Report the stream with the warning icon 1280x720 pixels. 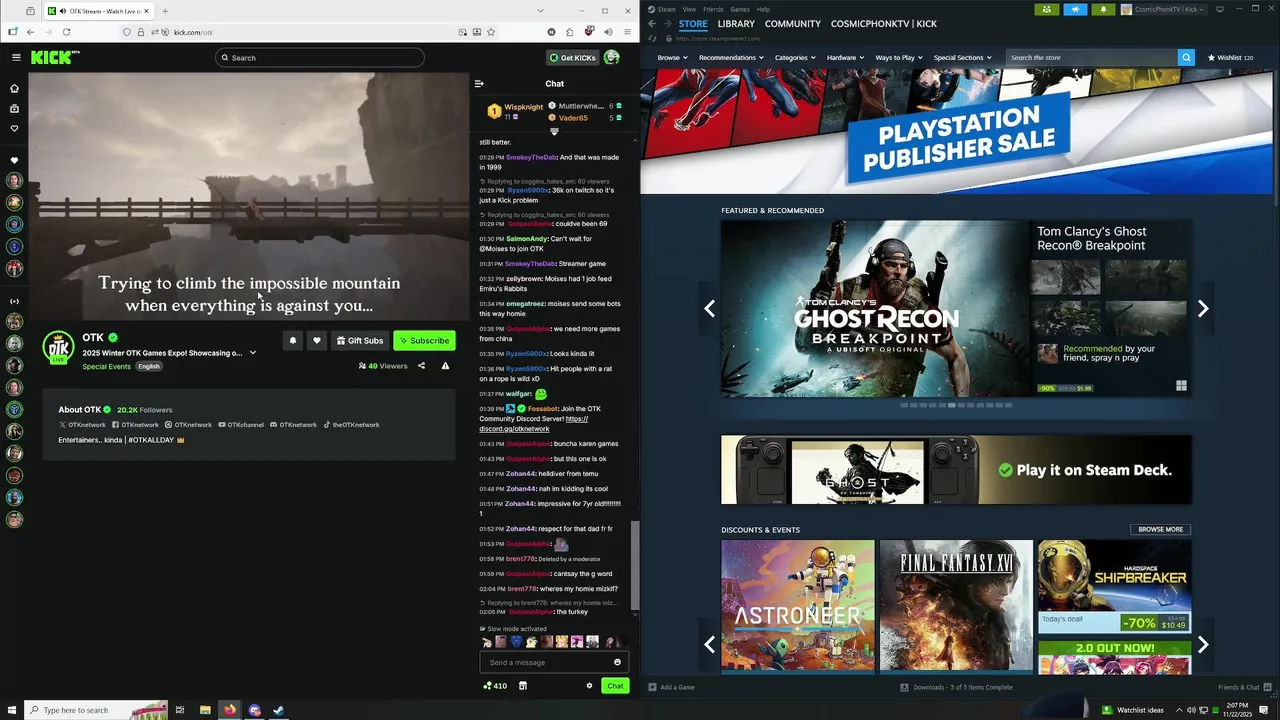pos(445,366)
